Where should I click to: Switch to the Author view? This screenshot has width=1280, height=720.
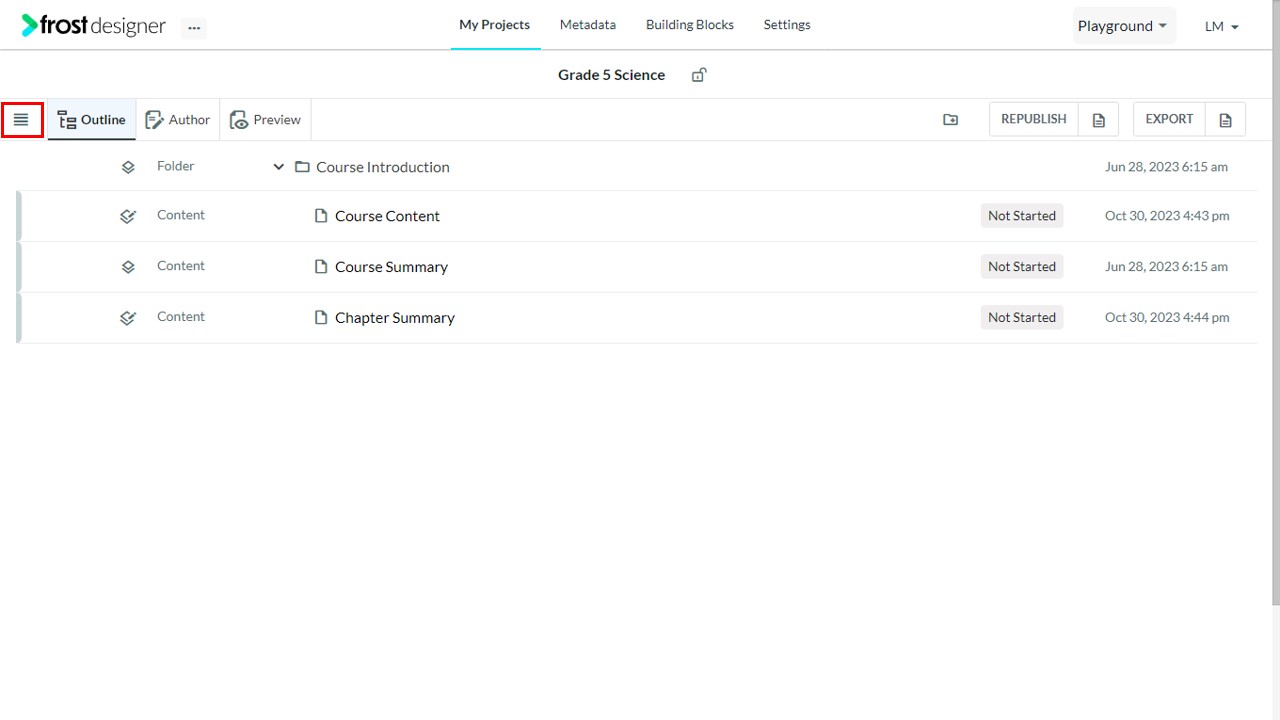(178, 120)
